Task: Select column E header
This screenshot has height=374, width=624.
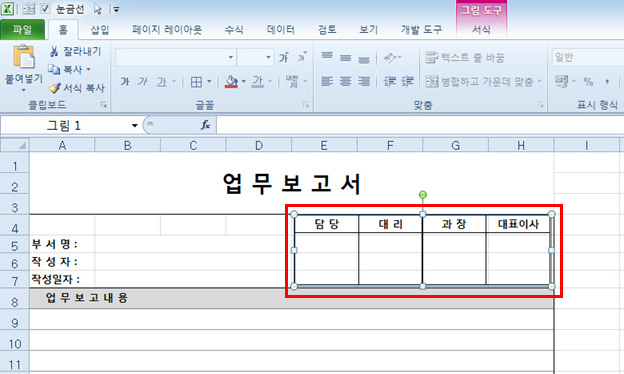Action: tap(324, 146)
